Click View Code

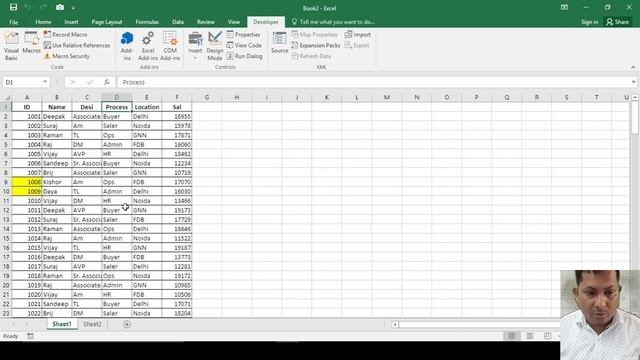244,45
